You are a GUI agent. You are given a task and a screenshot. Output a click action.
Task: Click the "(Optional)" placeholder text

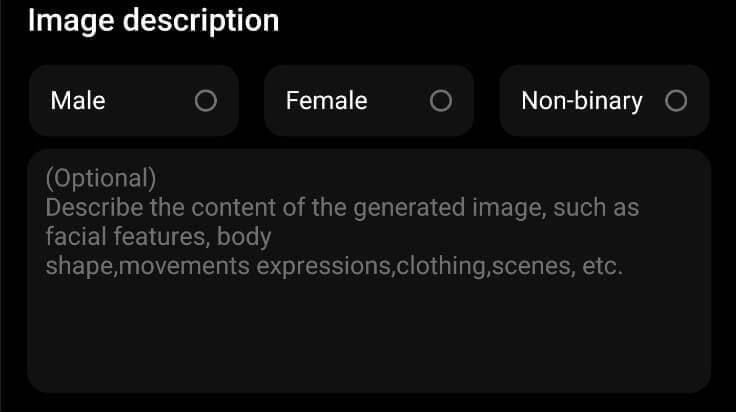point(101,178)
